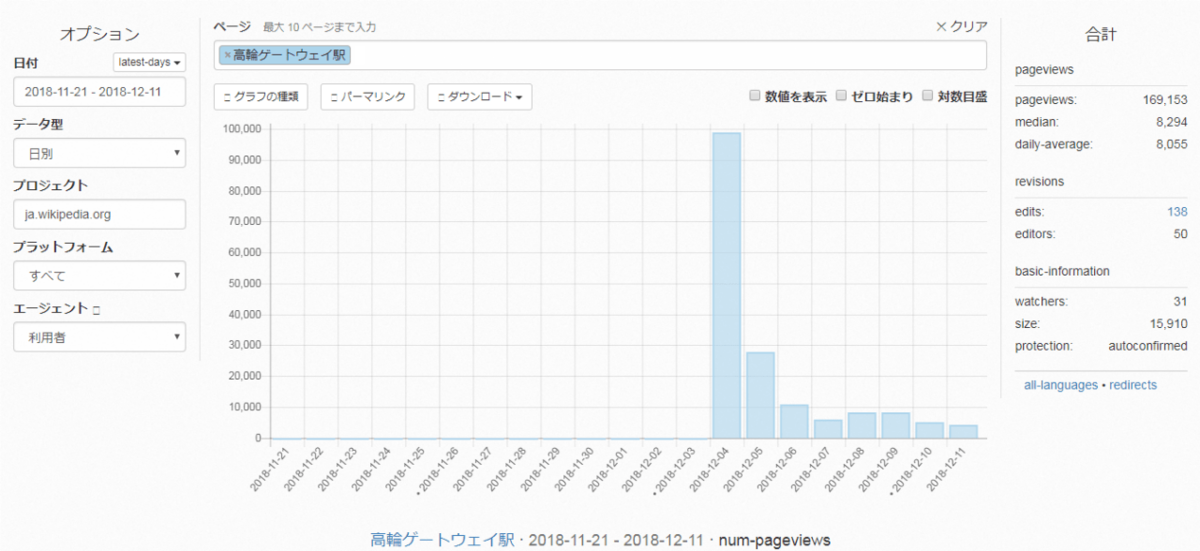The height and width of the screenshot is (551, 1200).
Task: Enable the 数値を表示 checkbox
Action: click(756, 96)
